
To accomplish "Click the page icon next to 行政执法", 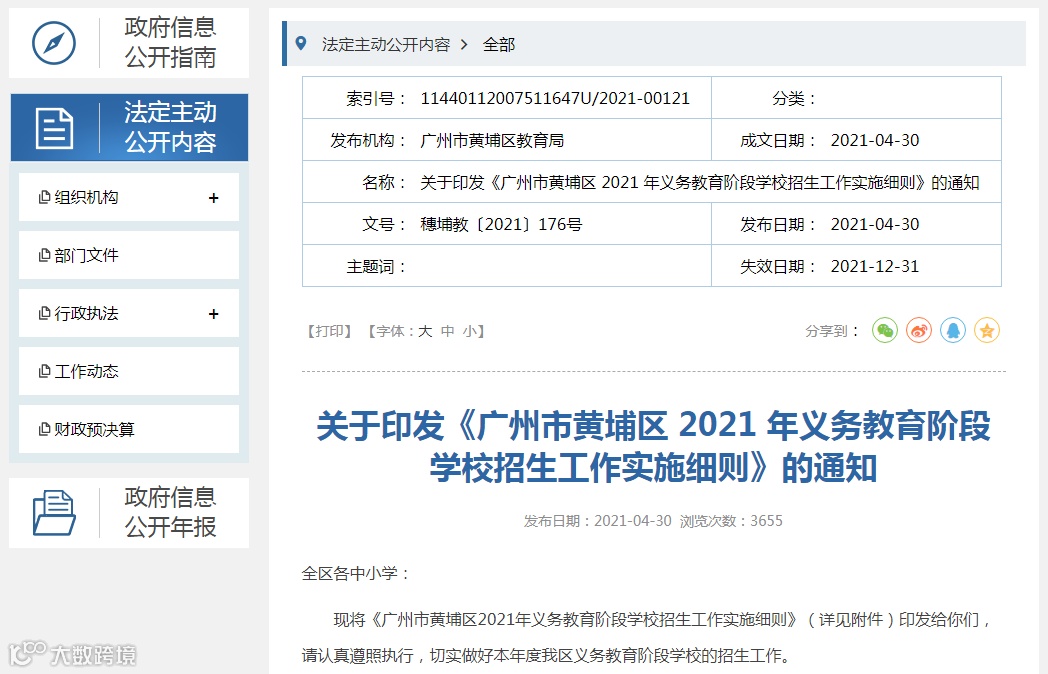I will click(45, 314).
